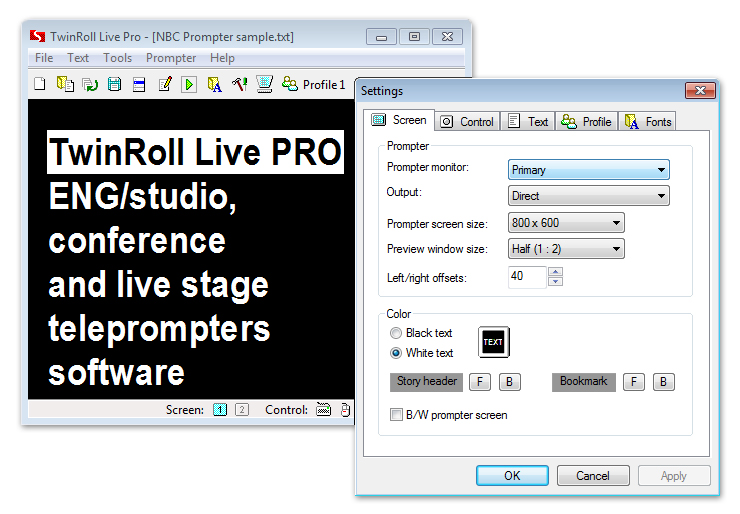Select the Black text radio button
The height and width of the screenshot is (514, 740).
click(x=397, y=333)
